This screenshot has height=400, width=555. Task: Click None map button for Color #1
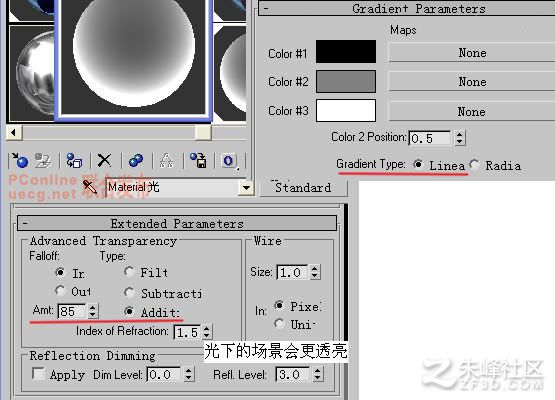pyautogui.click(x=472, y=53)
